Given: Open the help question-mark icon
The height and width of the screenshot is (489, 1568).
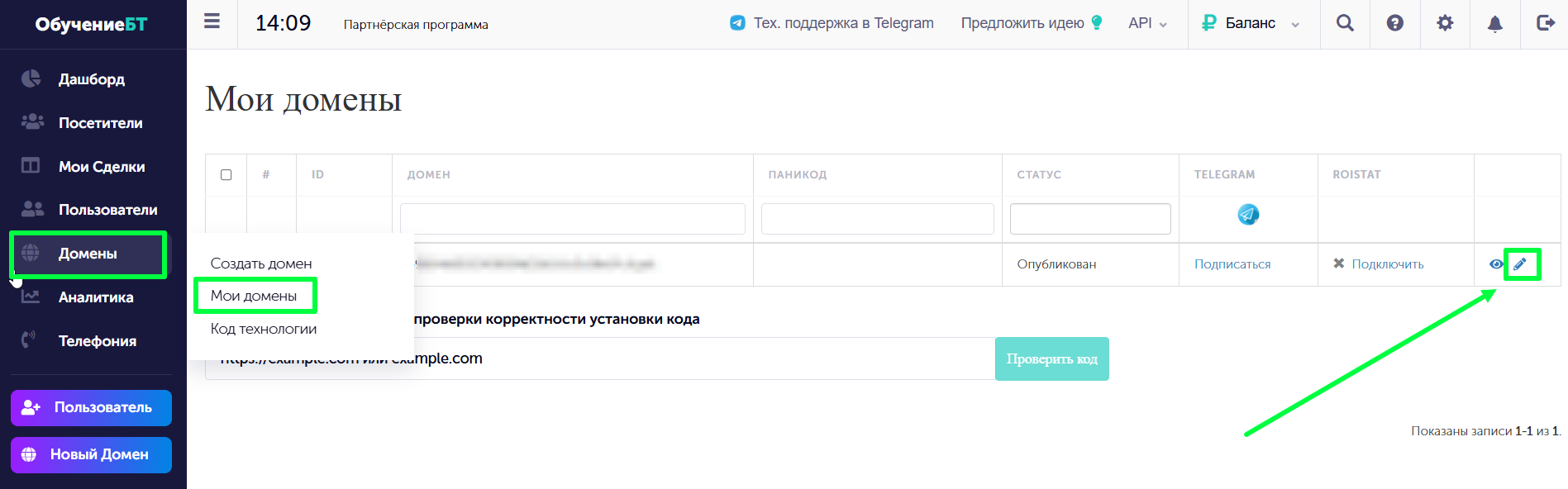Looking at the screenshot, I should 1395,23.
